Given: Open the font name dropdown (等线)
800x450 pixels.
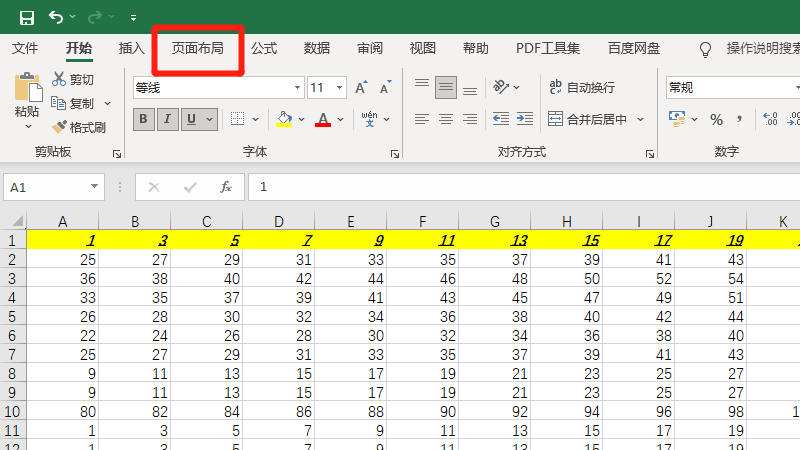Looking at the screenshot, I should click(x=296, y=88).
